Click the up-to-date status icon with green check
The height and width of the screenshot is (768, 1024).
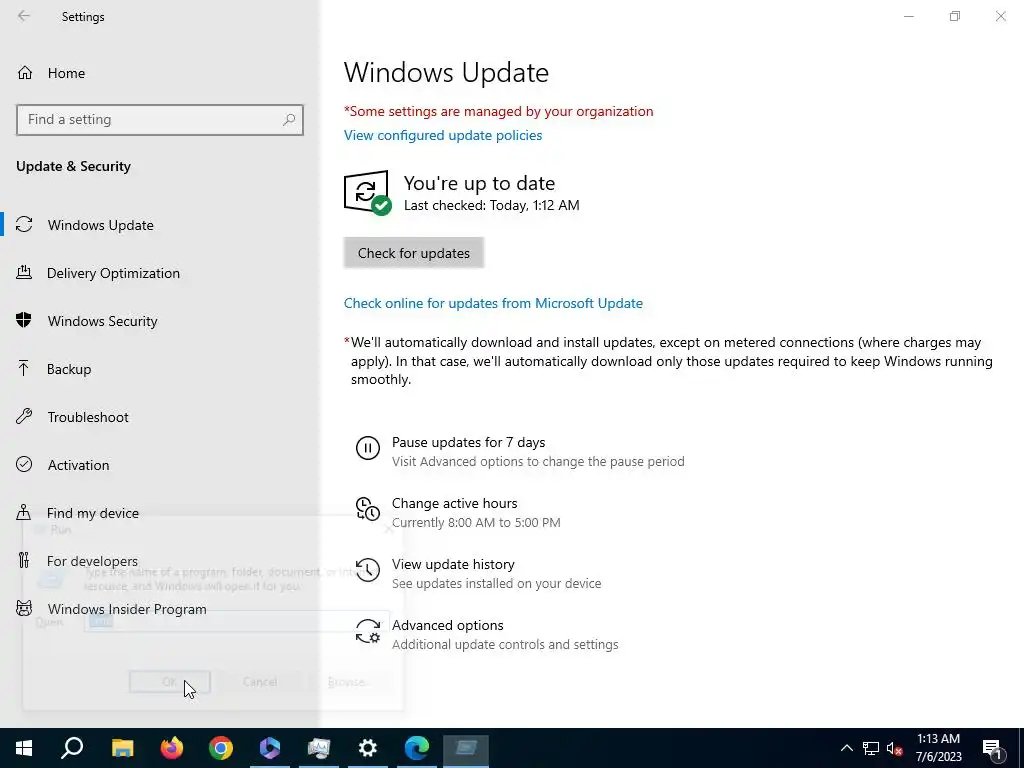[368, 193]
